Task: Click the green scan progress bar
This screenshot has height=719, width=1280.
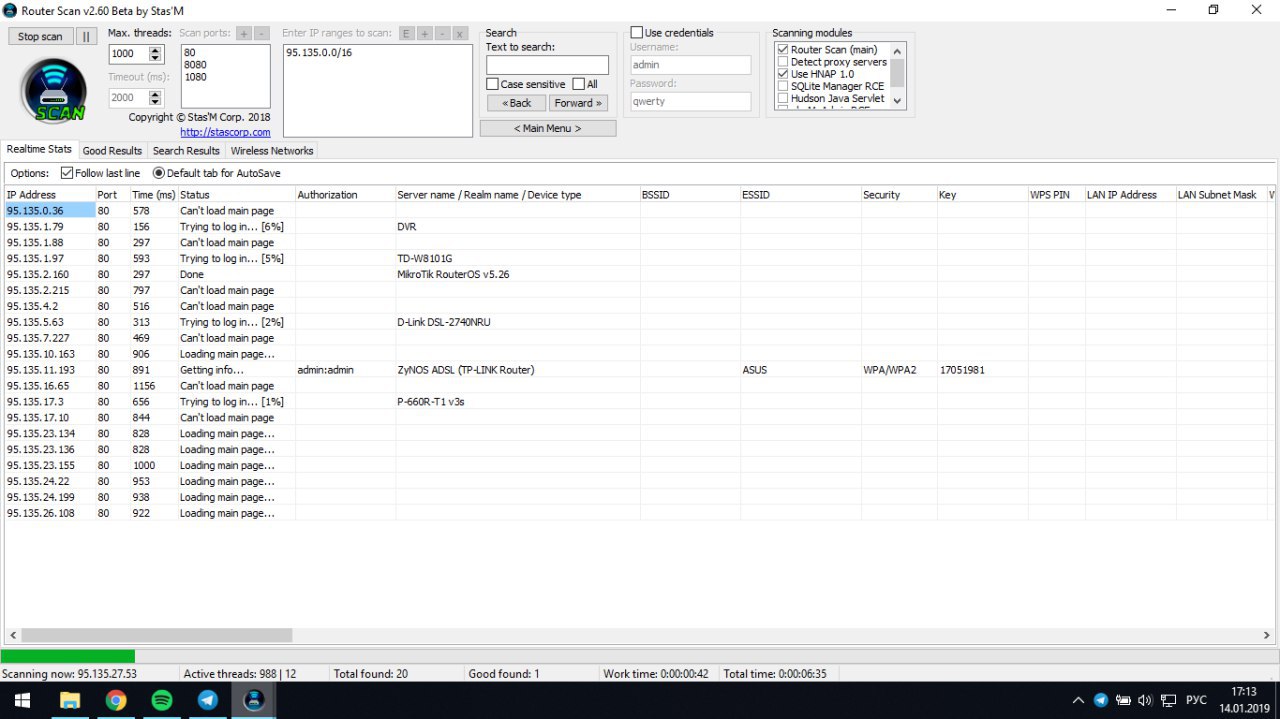Action: pos(68,656)
